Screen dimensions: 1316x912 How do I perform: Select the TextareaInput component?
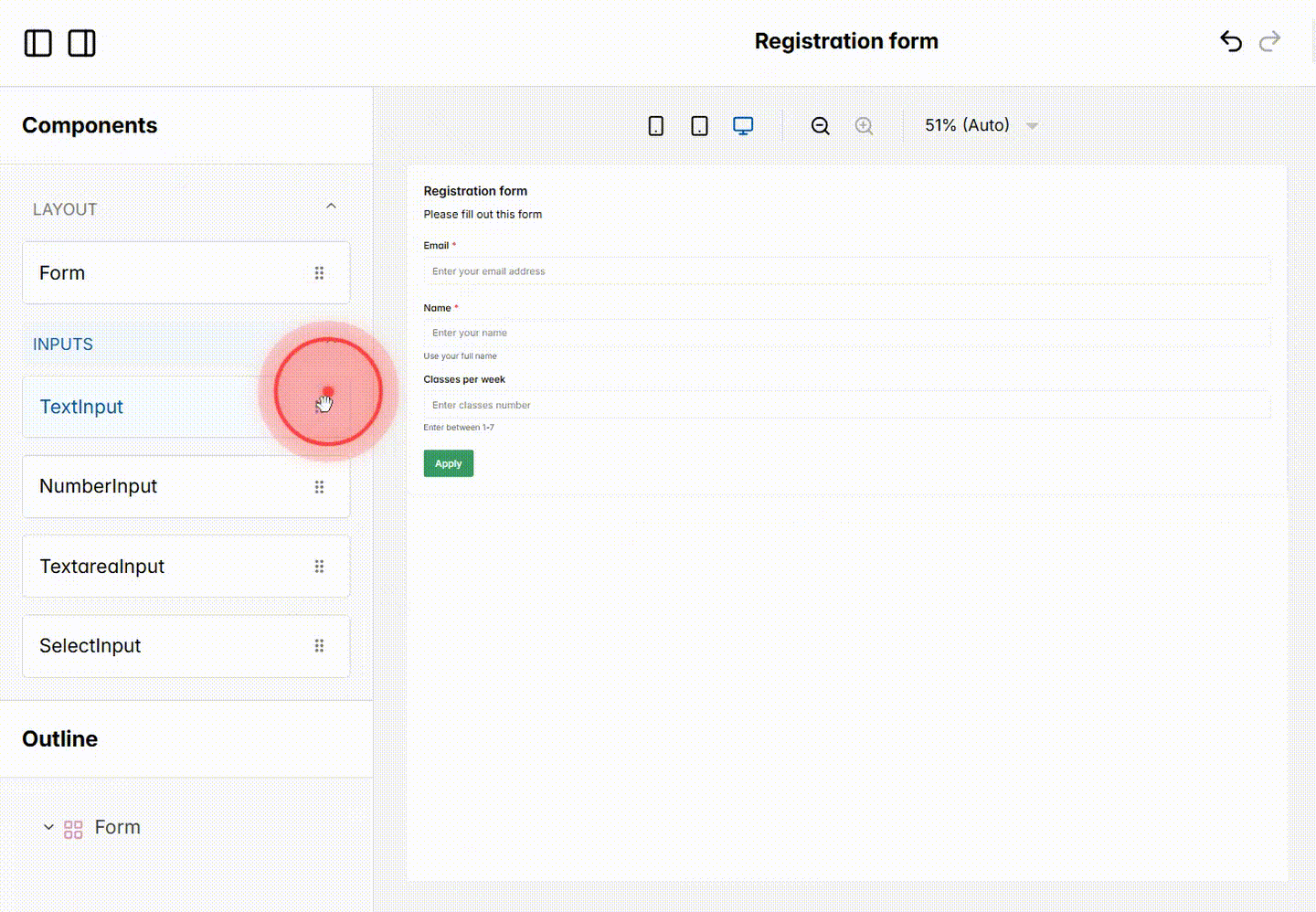[x=102, y=567]
